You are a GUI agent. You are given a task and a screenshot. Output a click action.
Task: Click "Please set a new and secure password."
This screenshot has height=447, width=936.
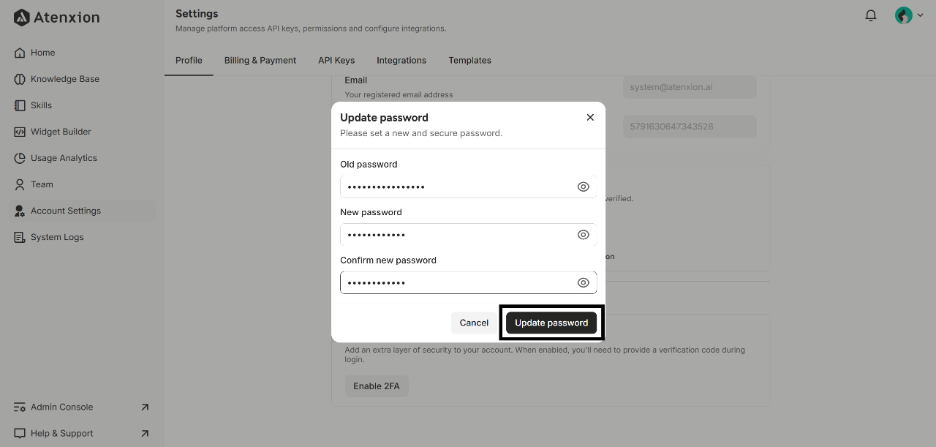[421, 133]
